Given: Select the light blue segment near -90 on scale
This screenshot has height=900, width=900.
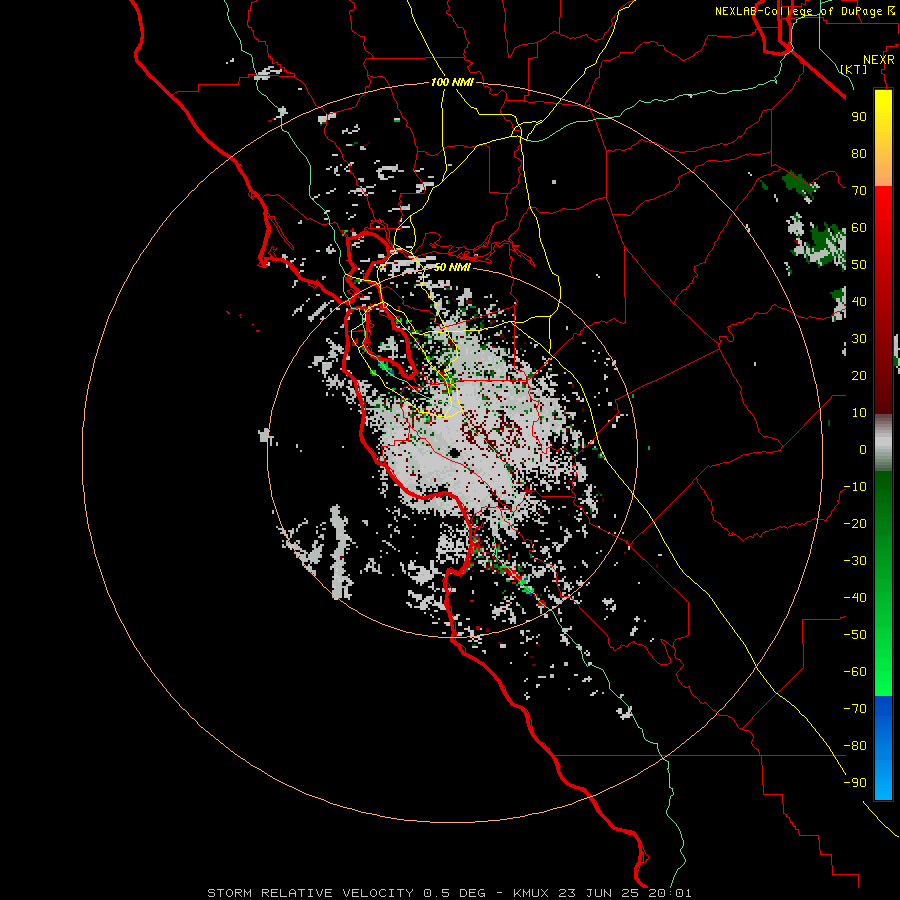Looking at the screenshot, I should tap(883, 781).
